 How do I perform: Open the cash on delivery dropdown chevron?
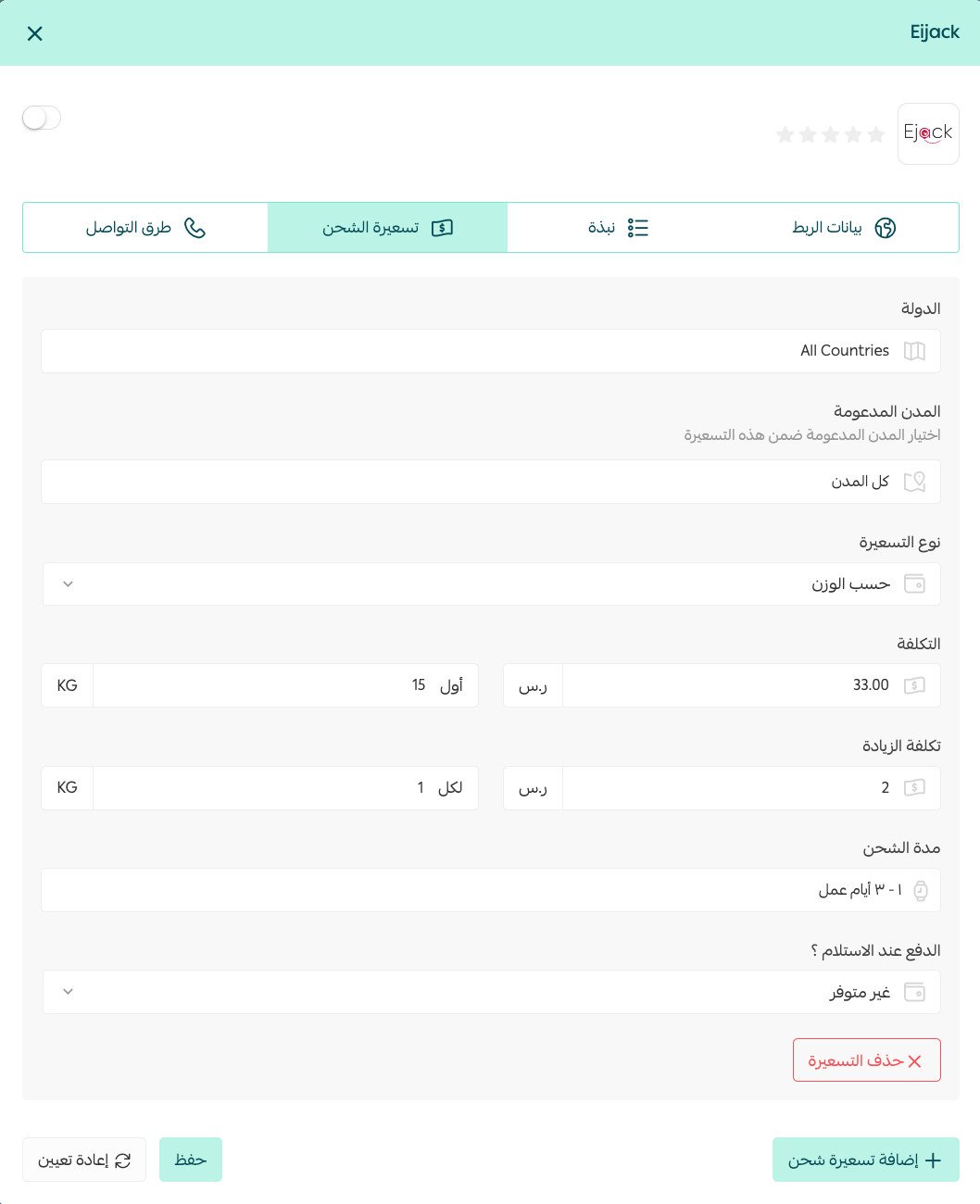68,992
